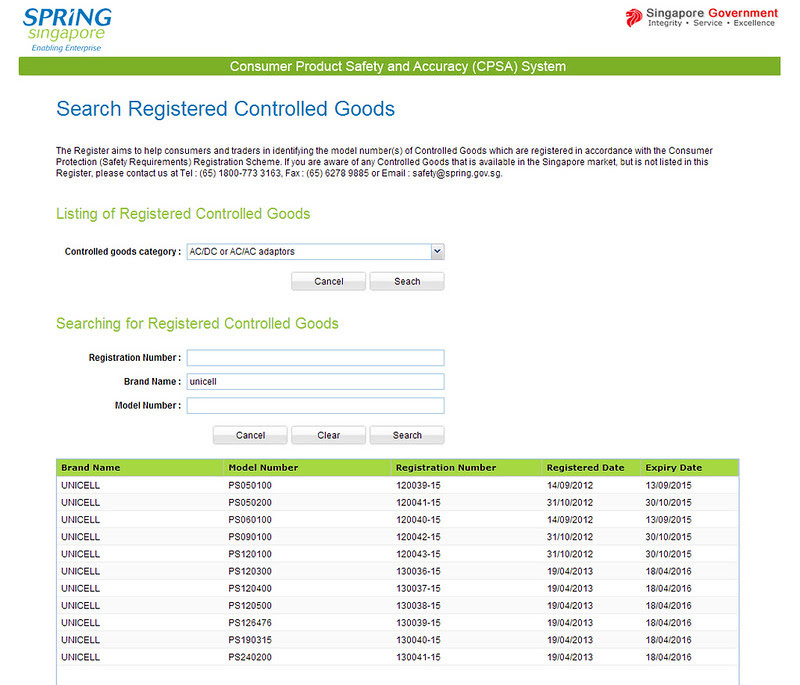Click Cancel button beside the Seach button
Image resolution: width=800 pixels, height=685 pixels.
coord(329,282)
